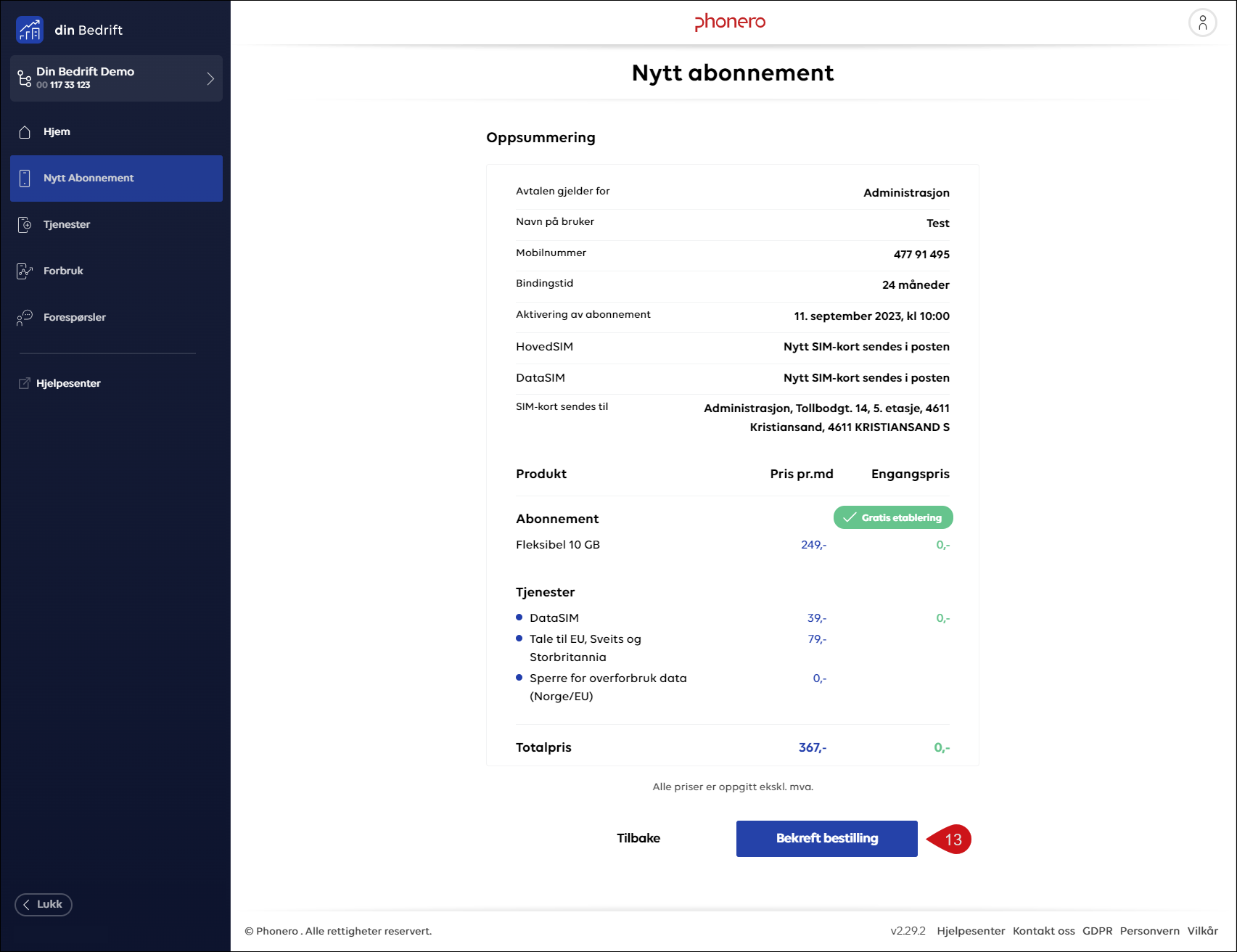The image size is (1237, 952).
Task: Open Kontakt oss footer link
Action: pyautogui.click(x=1044, y=931)
